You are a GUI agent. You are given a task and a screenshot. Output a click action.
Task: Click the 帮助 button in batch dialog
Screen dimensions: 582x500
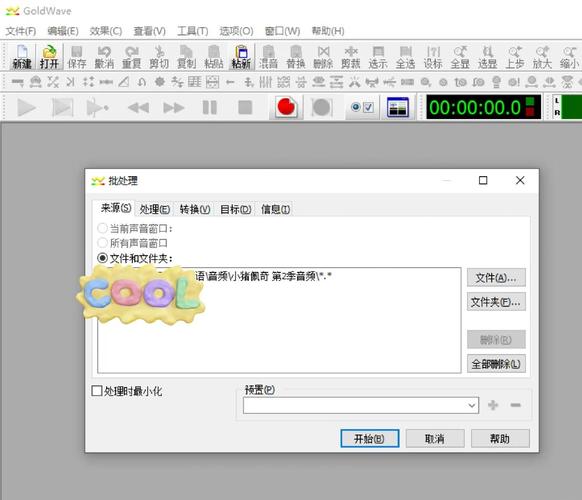point(500,439)
